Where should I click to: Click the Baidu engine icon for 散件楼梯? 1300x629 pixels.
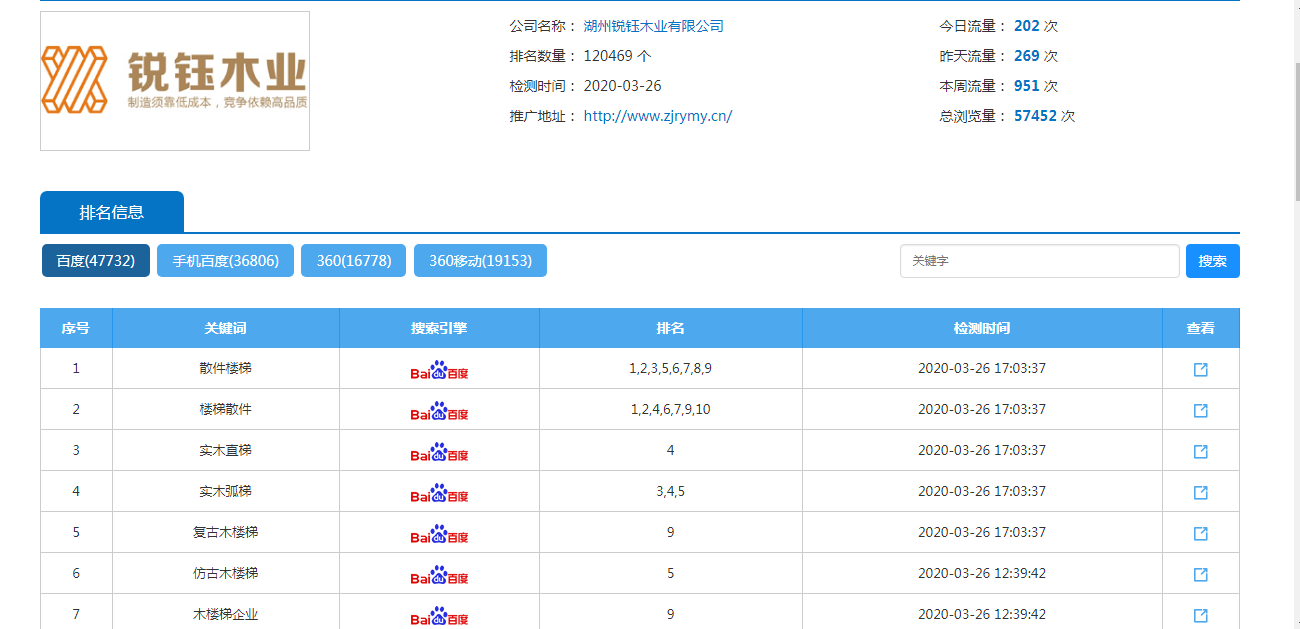pos(439,370)
